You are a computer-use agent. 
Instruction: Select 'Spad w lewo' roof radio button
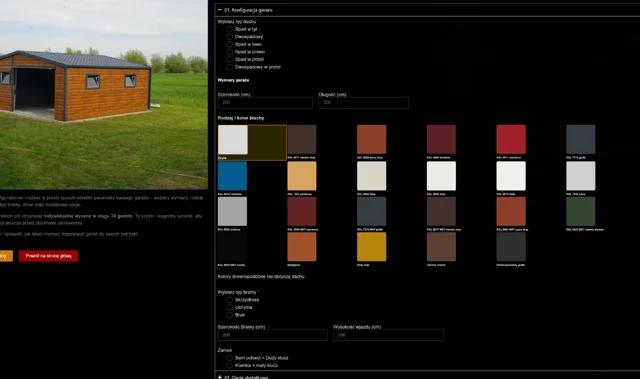click(x=229, y=44)
